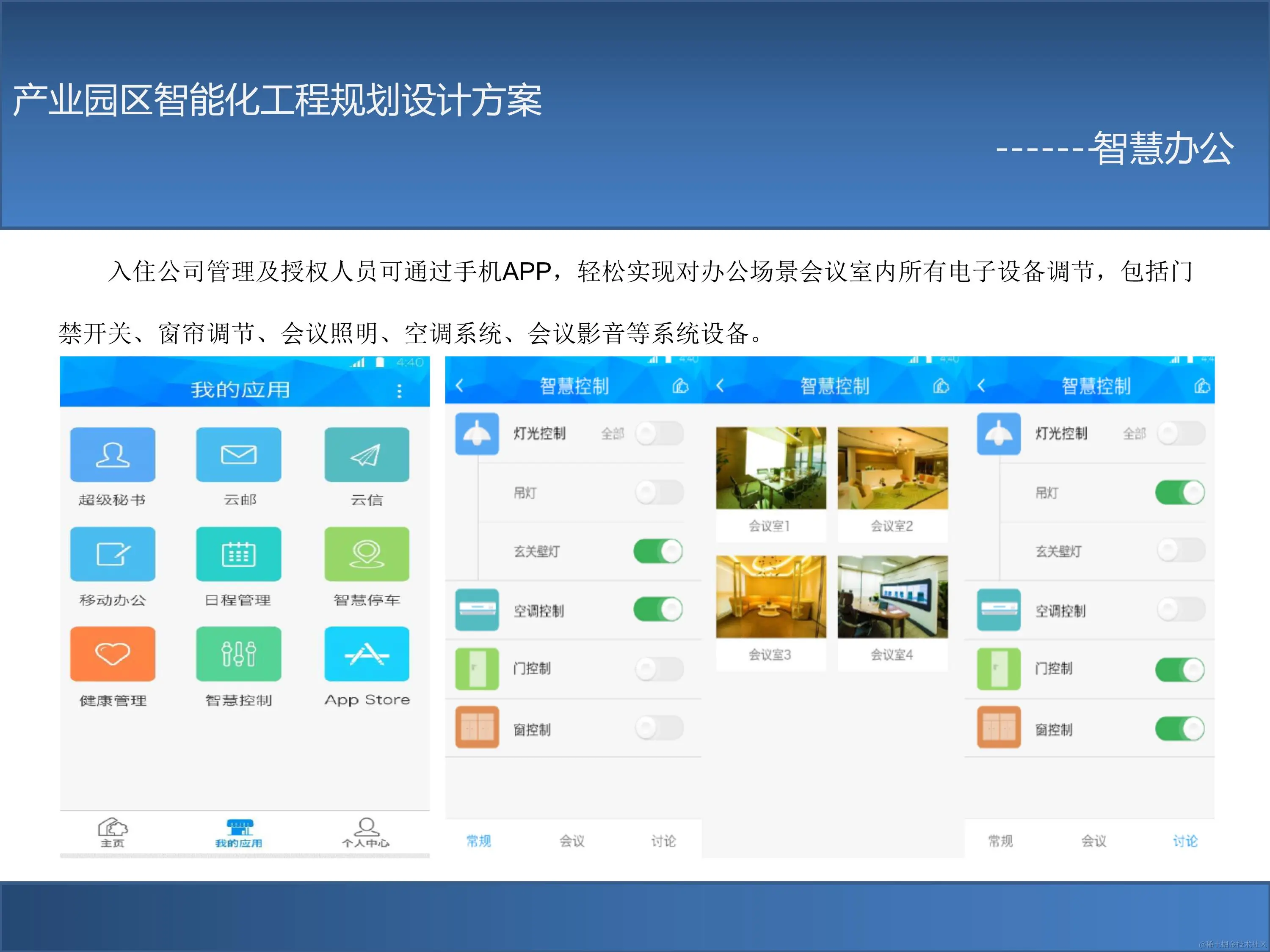
Task: Select the 智慧停车 icon
Action: tap(367, 554)
